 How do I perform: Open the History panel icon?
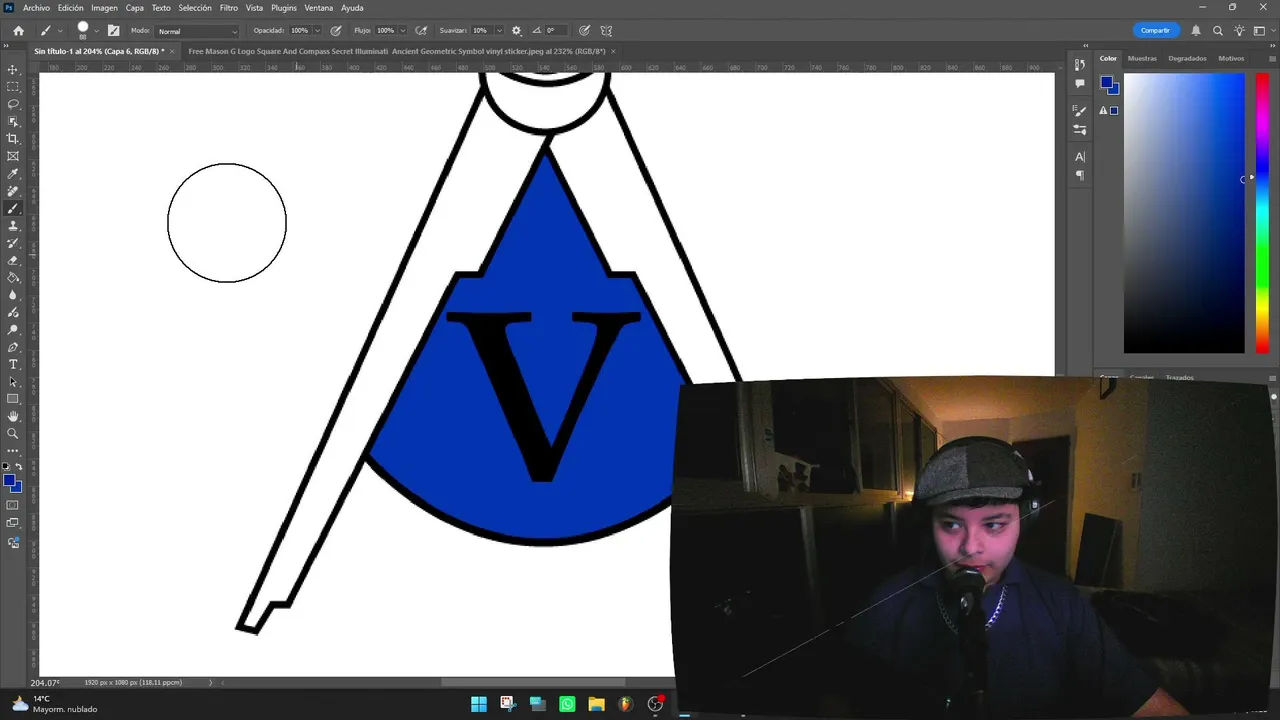(1080, 65)
